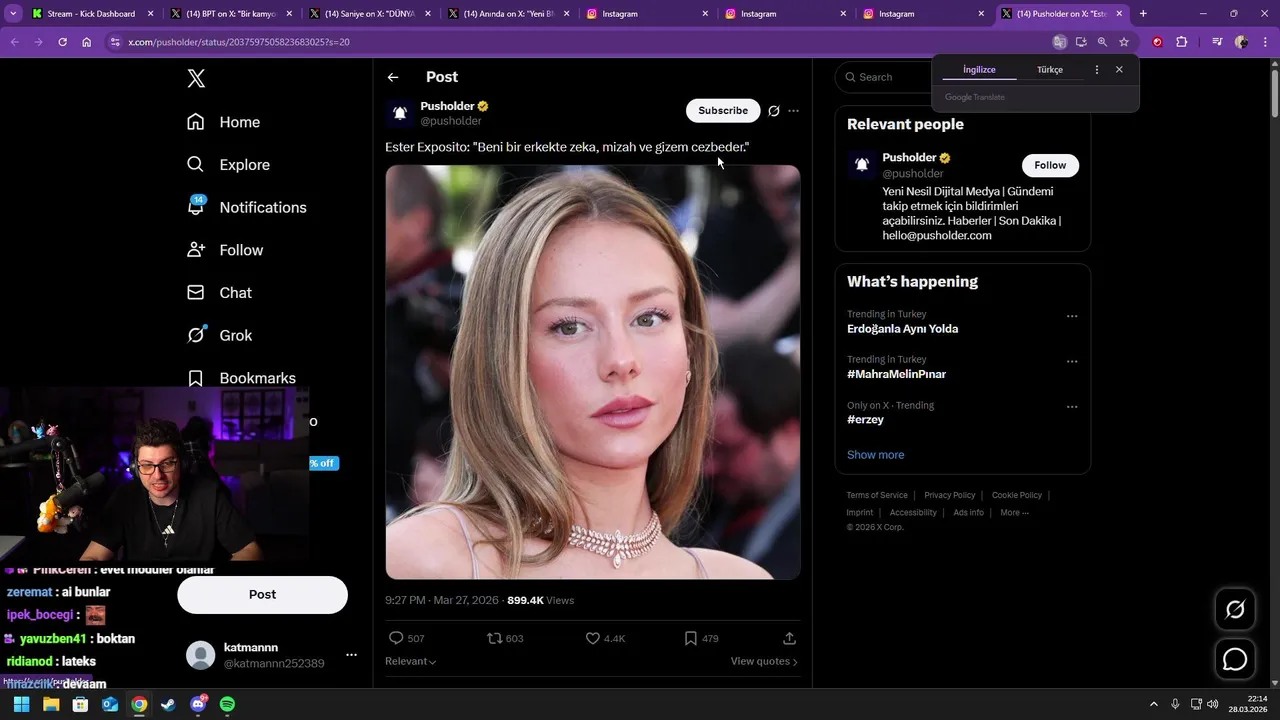Open the #MahraMelinPınar trend
The height and width of the screenshot is (720, 1280).
(896, 374)
